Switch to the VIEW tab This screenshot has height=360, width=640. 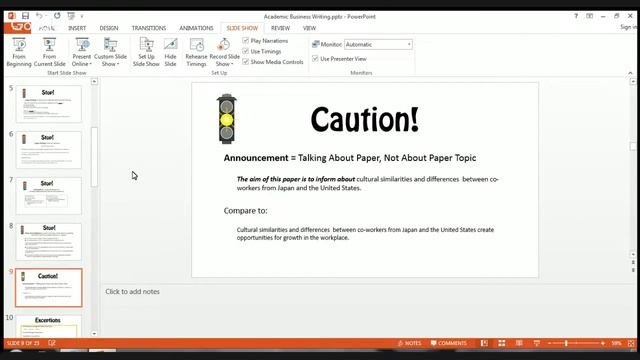pos(309,28)
